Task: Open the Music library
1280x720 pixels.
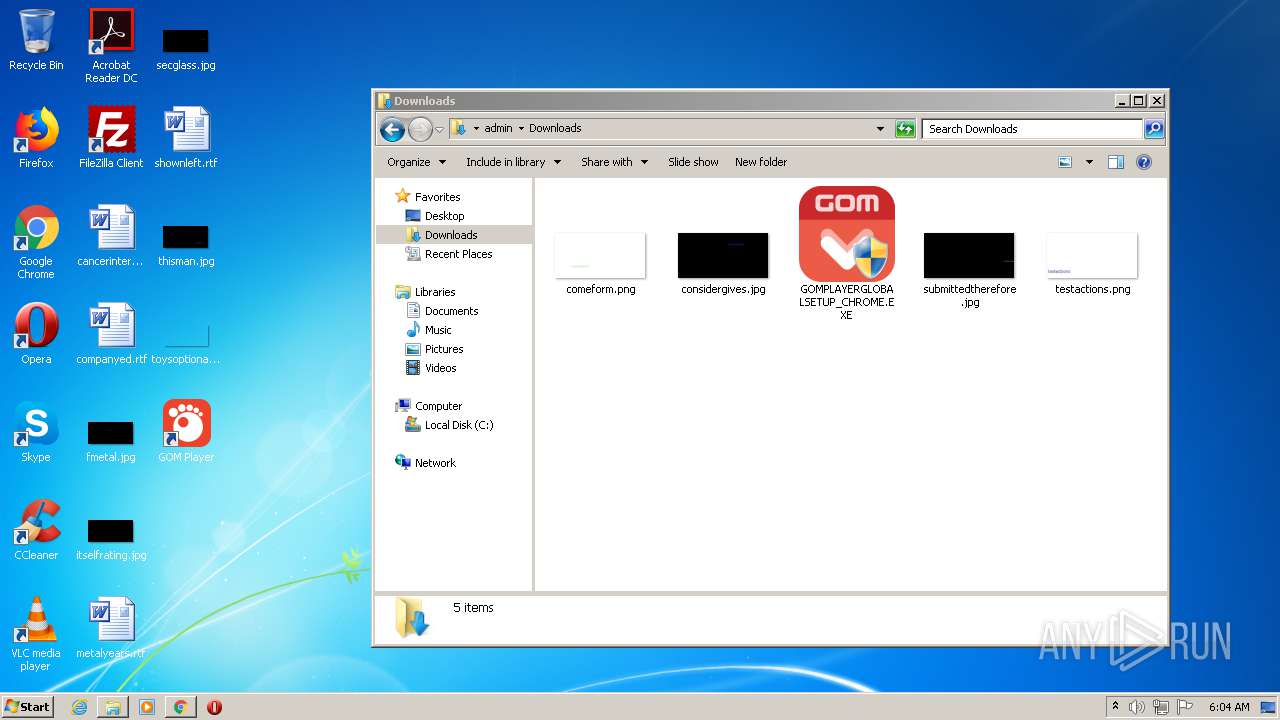Action: click(x=438, y=330)
